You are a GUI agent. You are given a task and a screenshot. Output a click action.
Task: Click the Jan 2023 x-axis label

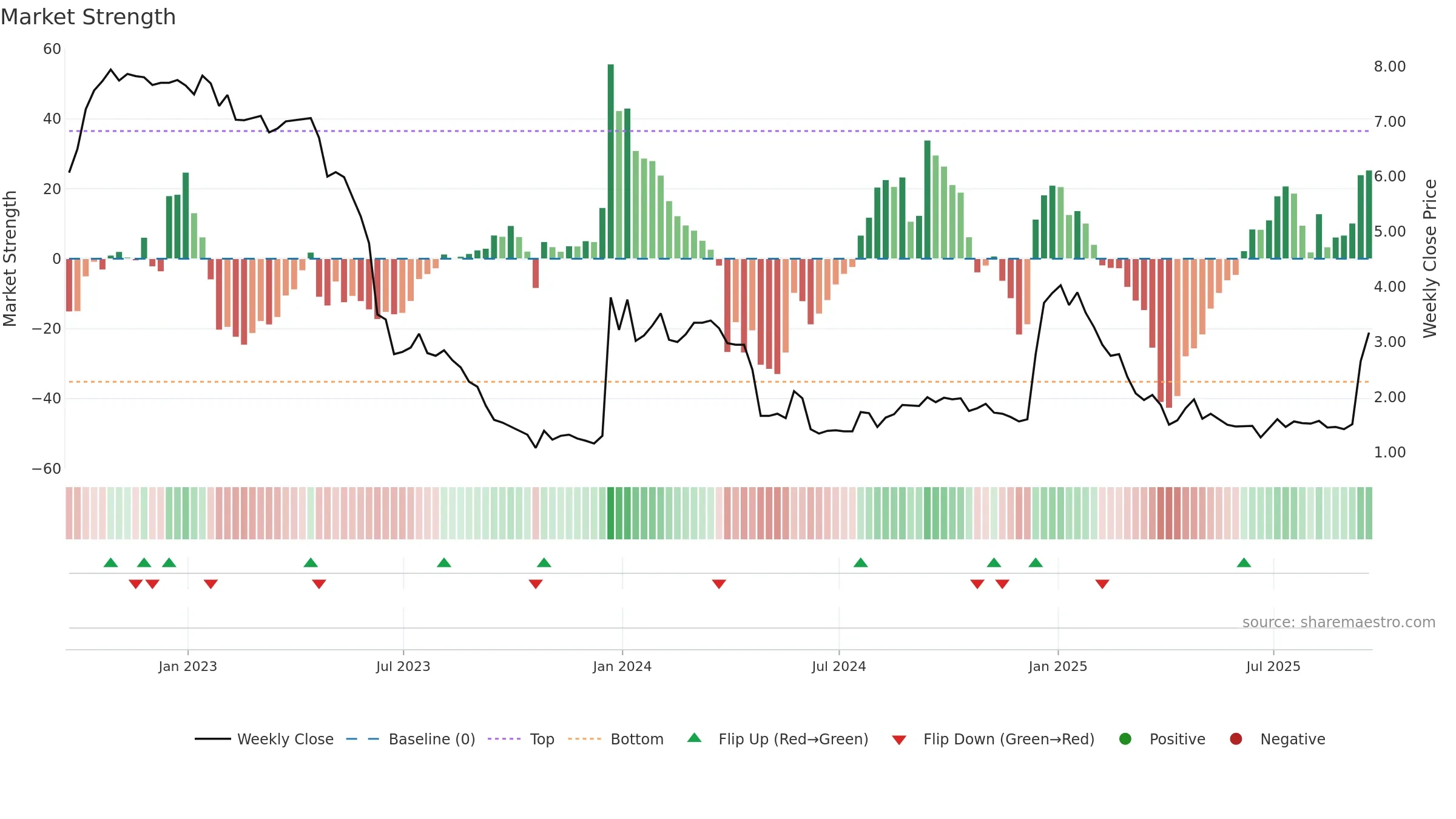[x=188, y=667]
